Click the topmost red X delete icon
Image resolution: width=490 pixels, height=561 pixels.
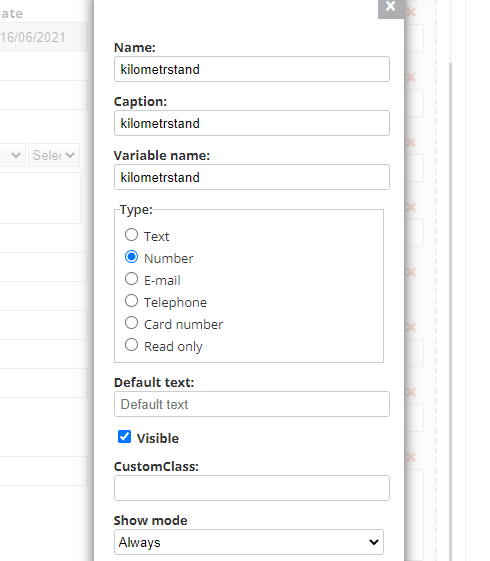411,13
